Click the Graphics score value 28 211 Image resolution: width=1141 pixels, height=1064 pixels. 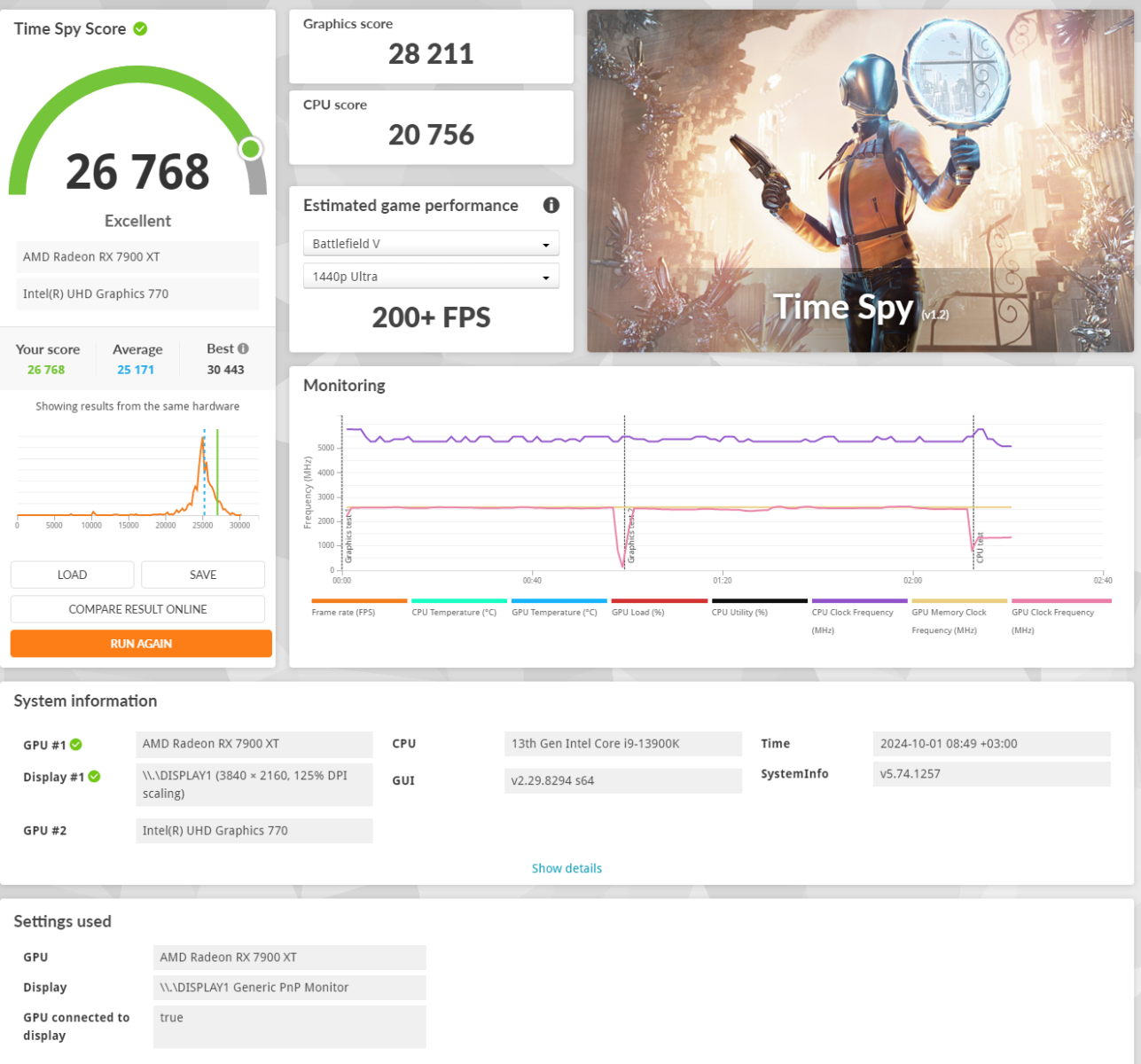point(431,54)
